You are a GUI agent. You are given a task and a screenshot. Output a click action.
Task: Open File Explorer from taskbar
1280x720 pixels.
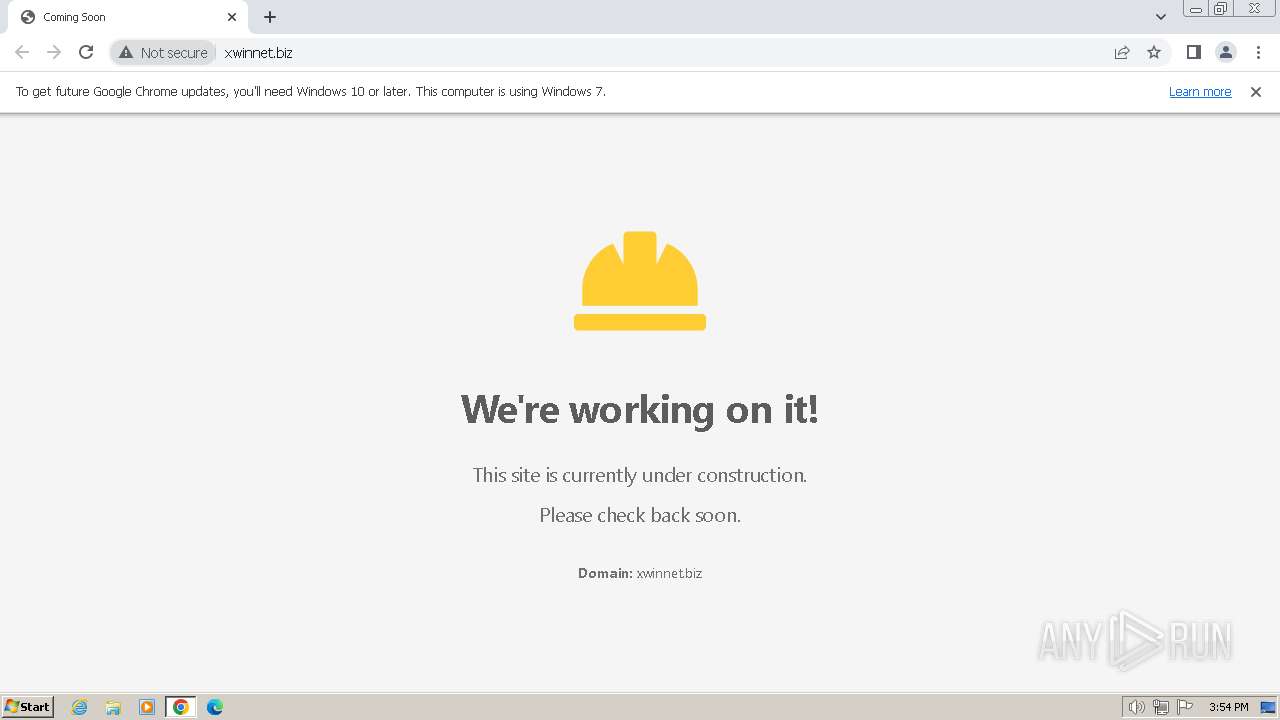[x=113, y=707]
